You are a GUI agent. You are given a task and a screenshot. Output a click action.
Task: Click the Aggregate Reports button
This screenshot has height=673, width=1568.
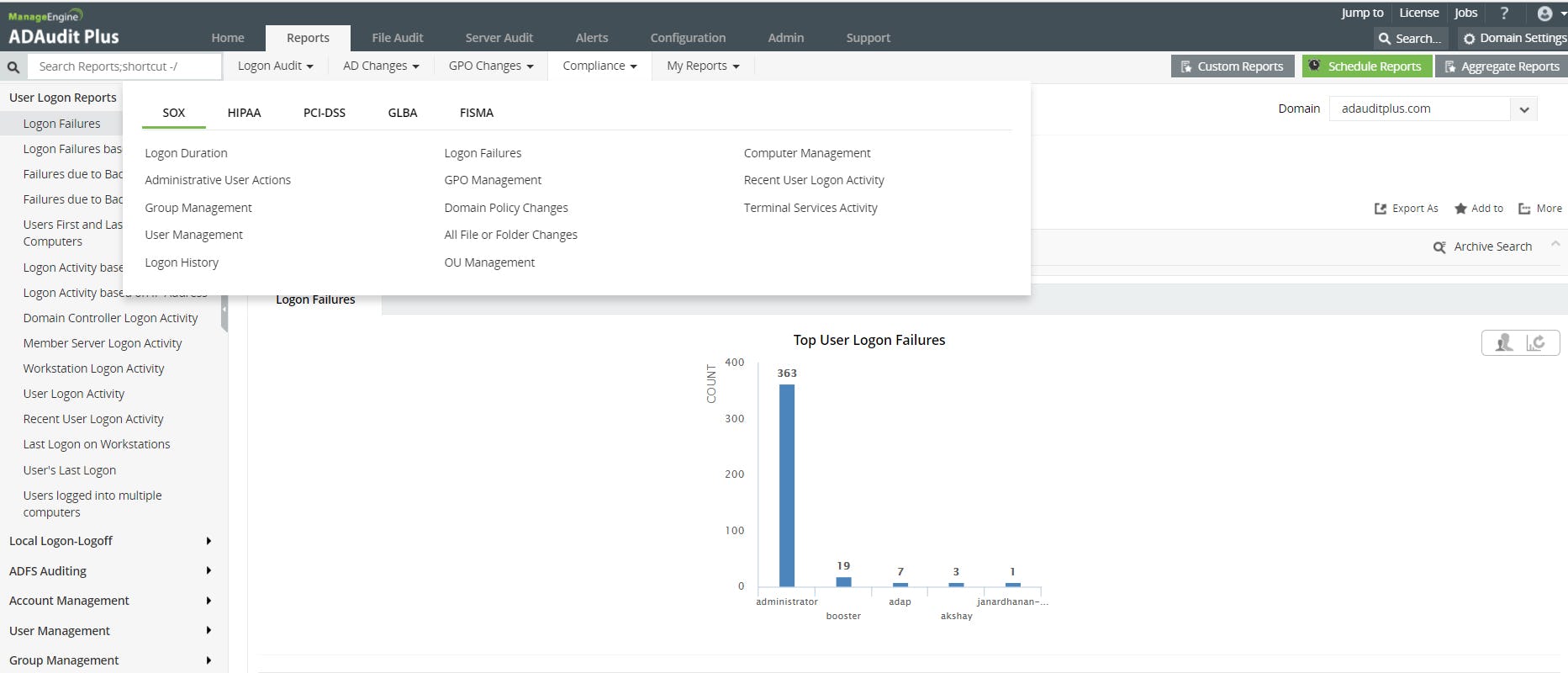pos(1502,66)
